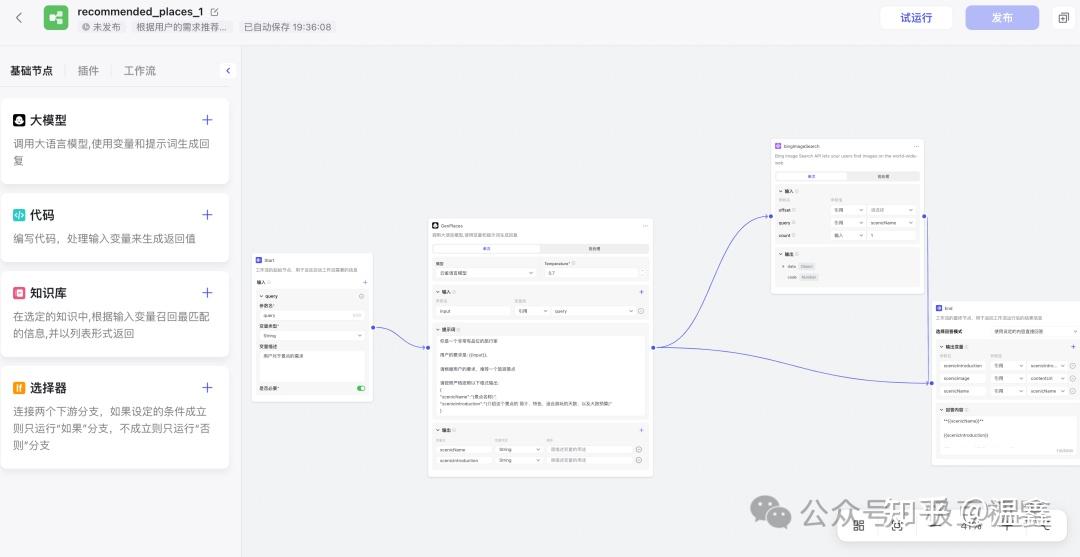This screenshot has height=557, width=1080.
Task: Click the 发布 button
Action: [1002, 18]
